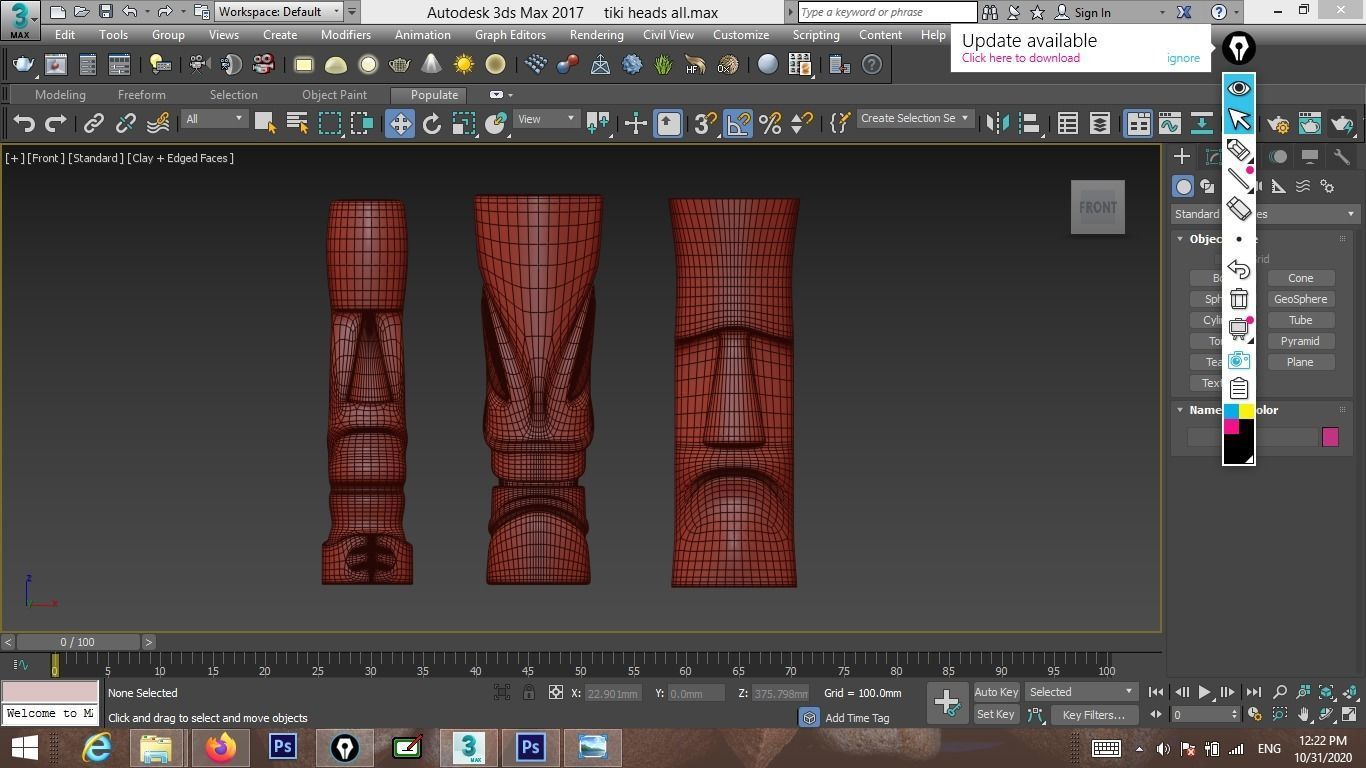This screenshot has width=1366, height=768.
Task: Open the Scripting menu
Action: pyautogui.click(x=816, y=35)
